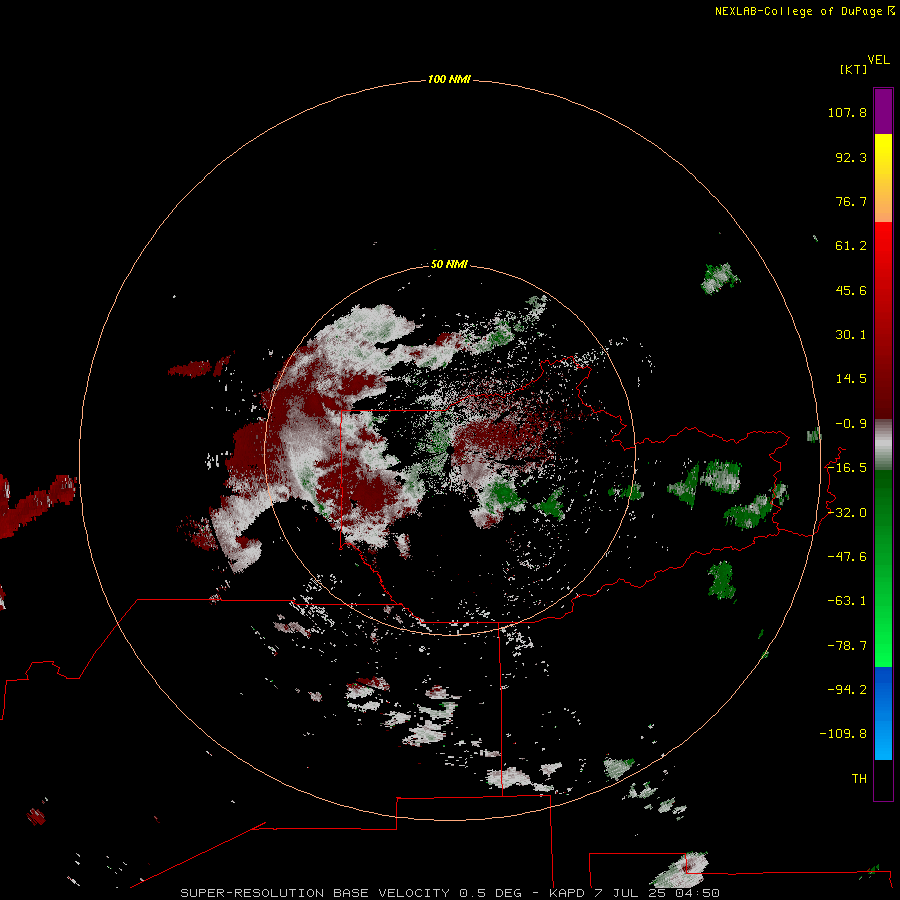Image resolution: width=900 pixels, height=900 pixels.
Task: Click the 61.2 velocity scale value
Action: tap(851, 246)
